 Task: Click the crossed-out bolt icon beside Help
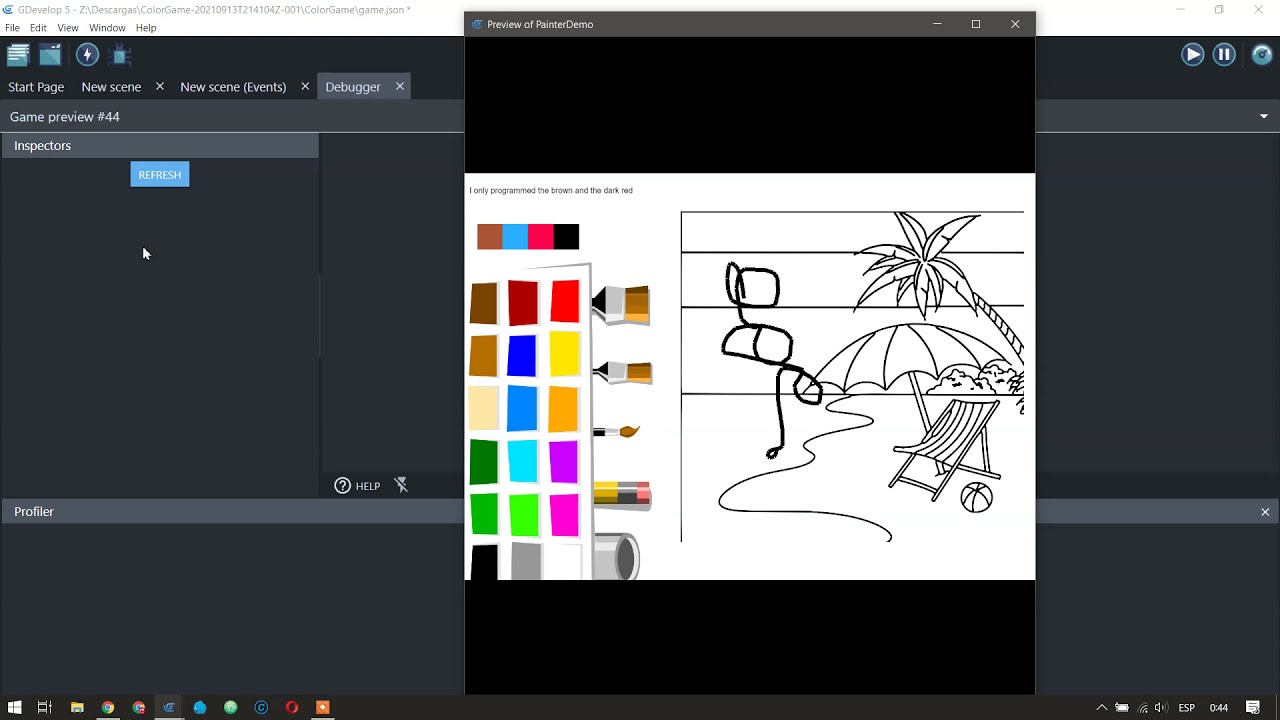(401, 485)
